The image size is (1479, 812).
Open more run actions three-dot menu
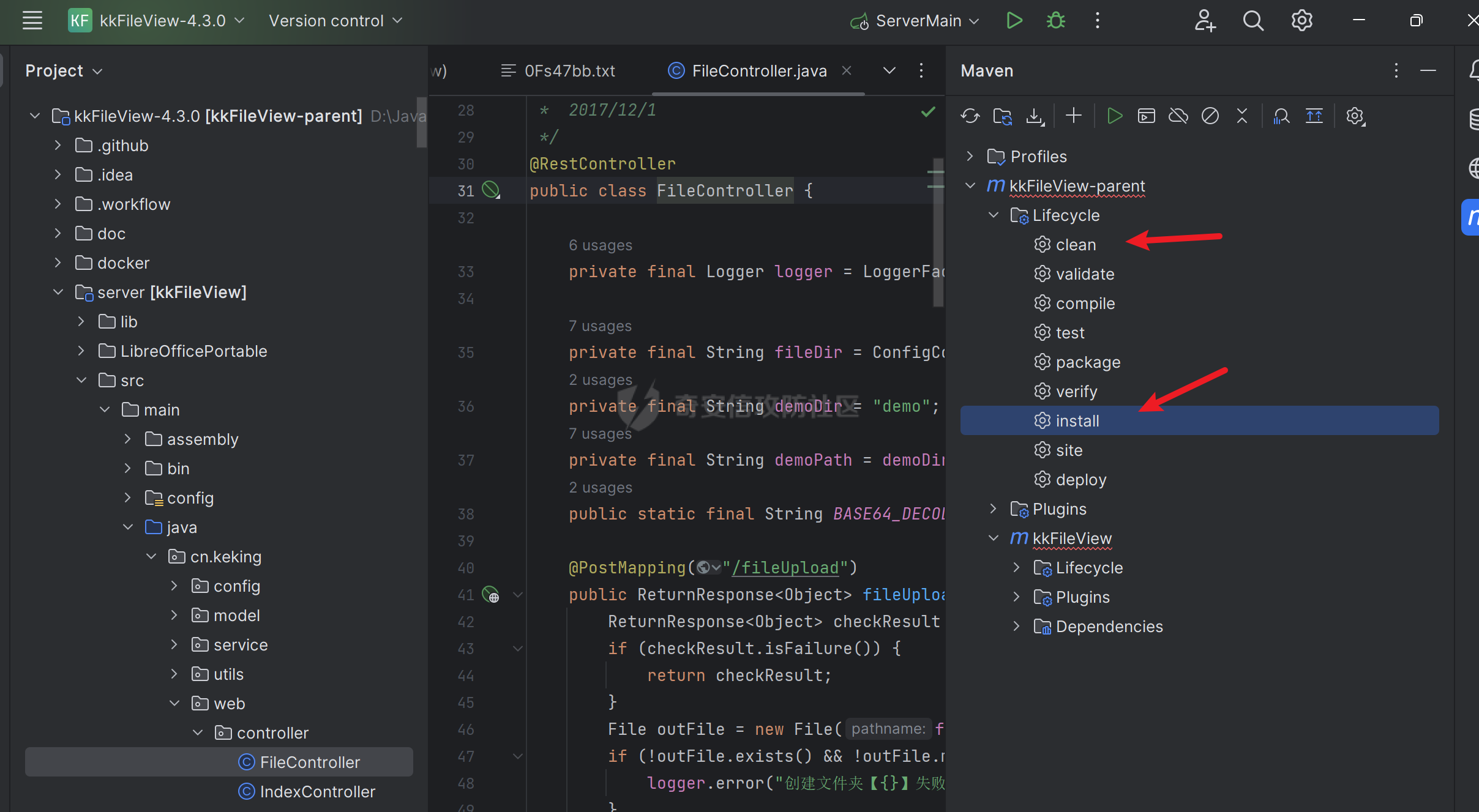coord(1098,21)
